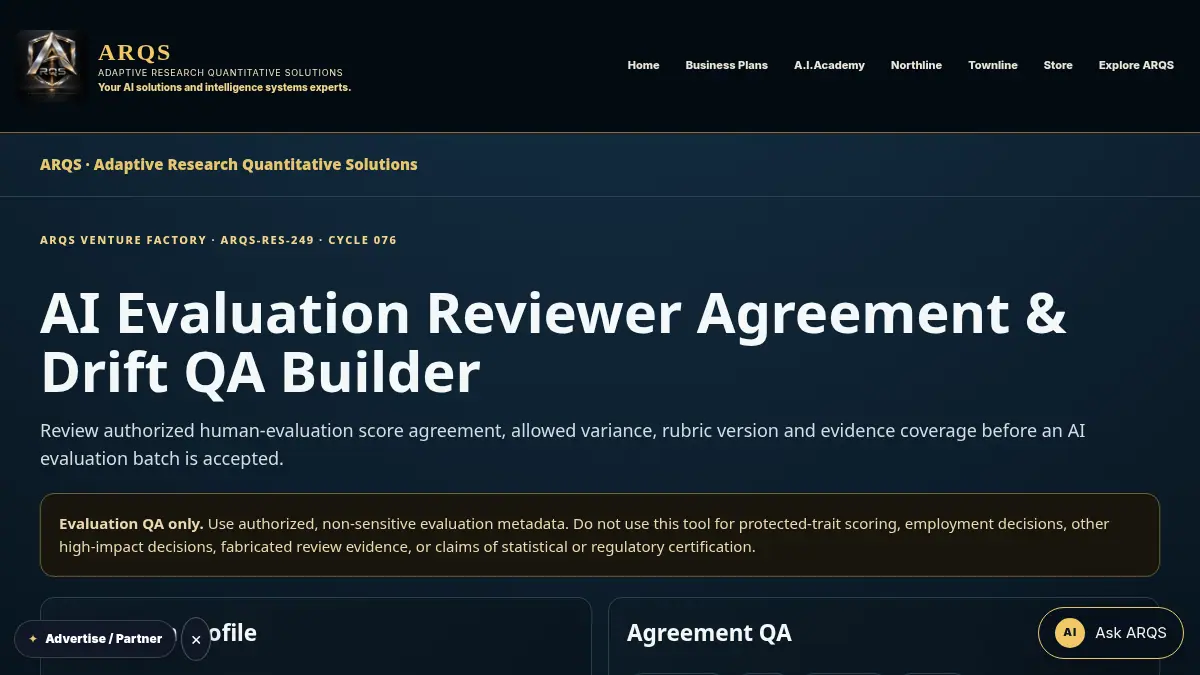Click the Agreement QA heading

[x=709, y=633]
